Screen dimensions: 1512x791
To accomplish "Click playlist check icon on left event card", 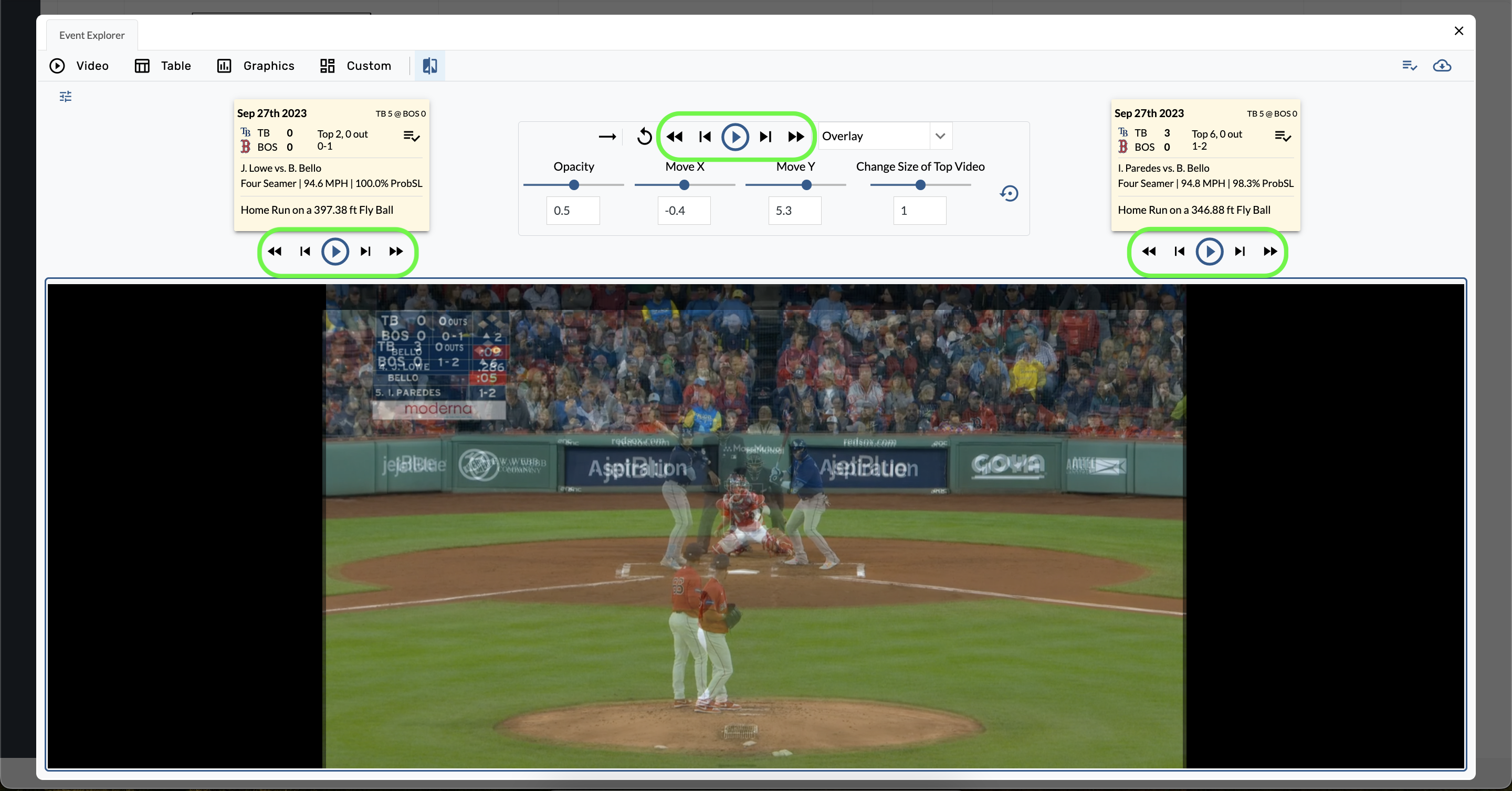I will pyautogui.click(x=412, y=136).
